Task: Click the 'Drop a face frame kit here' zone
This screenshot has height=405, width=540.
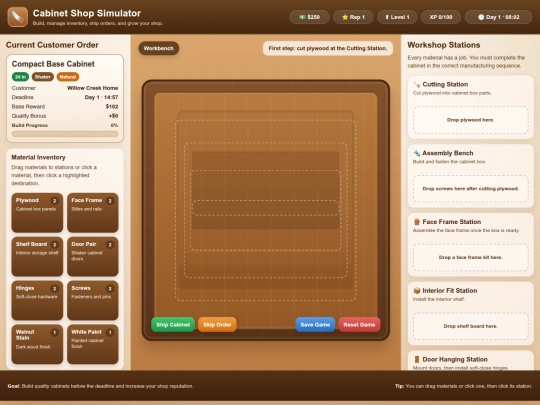Action: tap(471, 257)
